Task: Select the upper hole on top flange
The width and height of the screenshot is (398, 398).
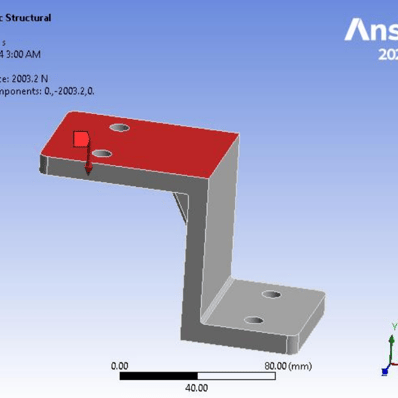Action: point(120,127)
